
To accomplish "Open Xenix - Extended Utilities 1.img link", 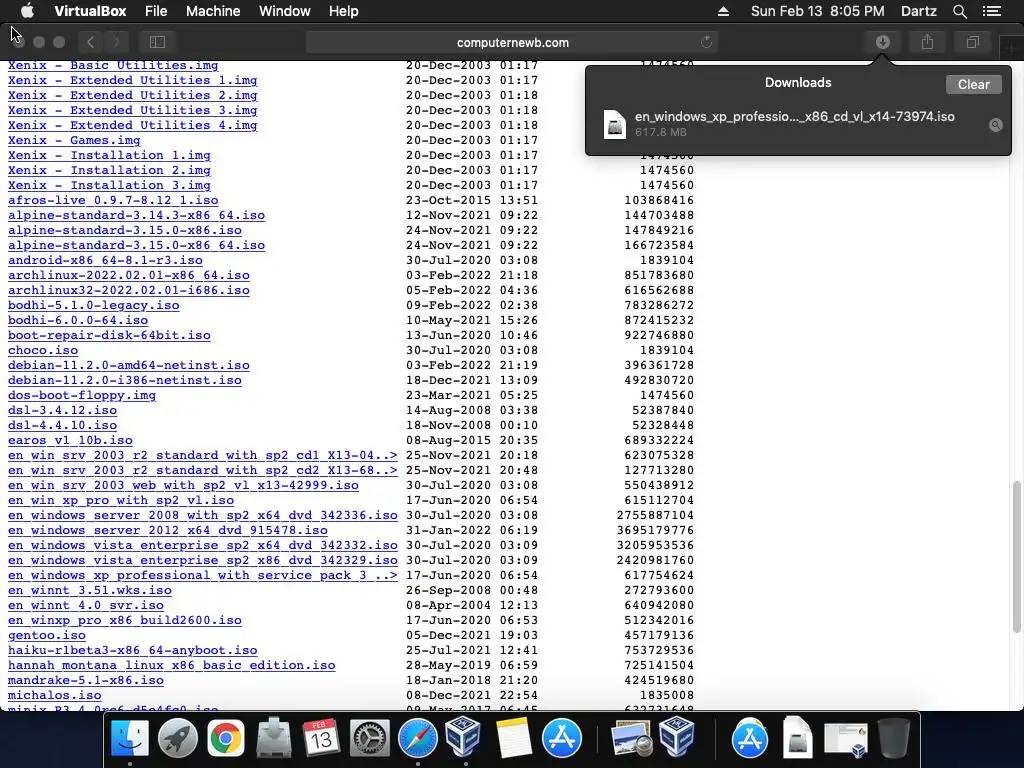I will tap(133, 80).
